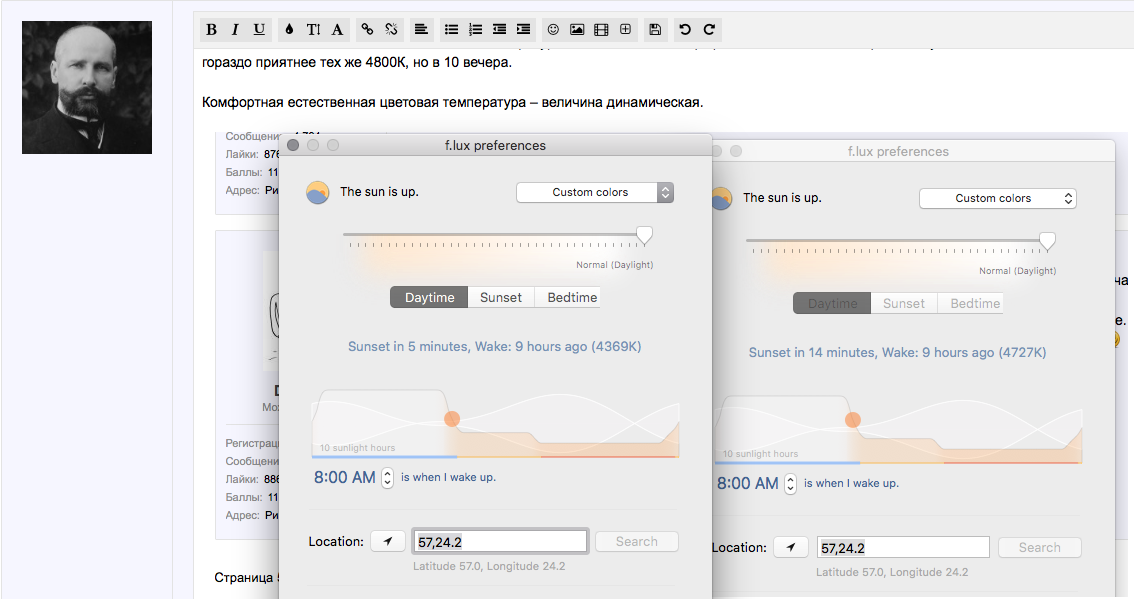Switch to the Bedtime tab in the front f.lux window

(x=571, y=297)
